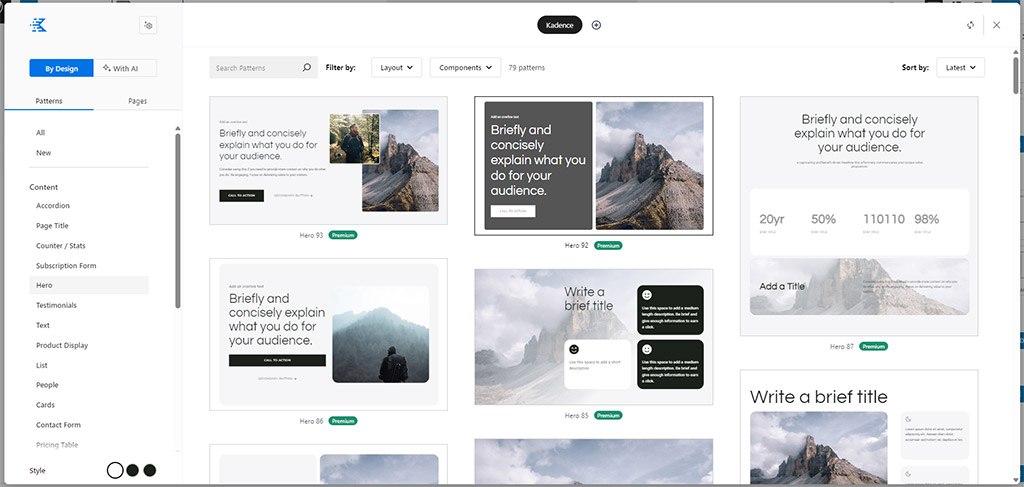
Task: Click the Kadence logo icon
Action: (x=39, y=25)
